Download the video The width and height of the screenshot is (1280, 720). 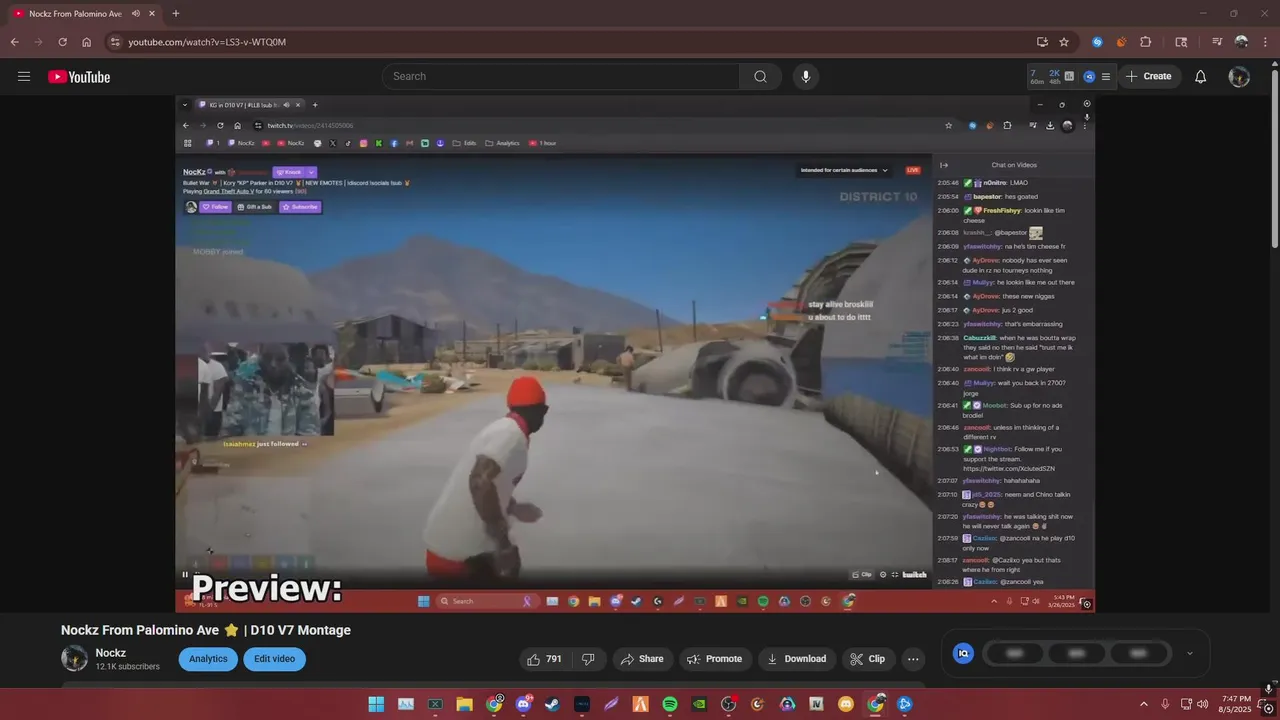tap(797, 659)
